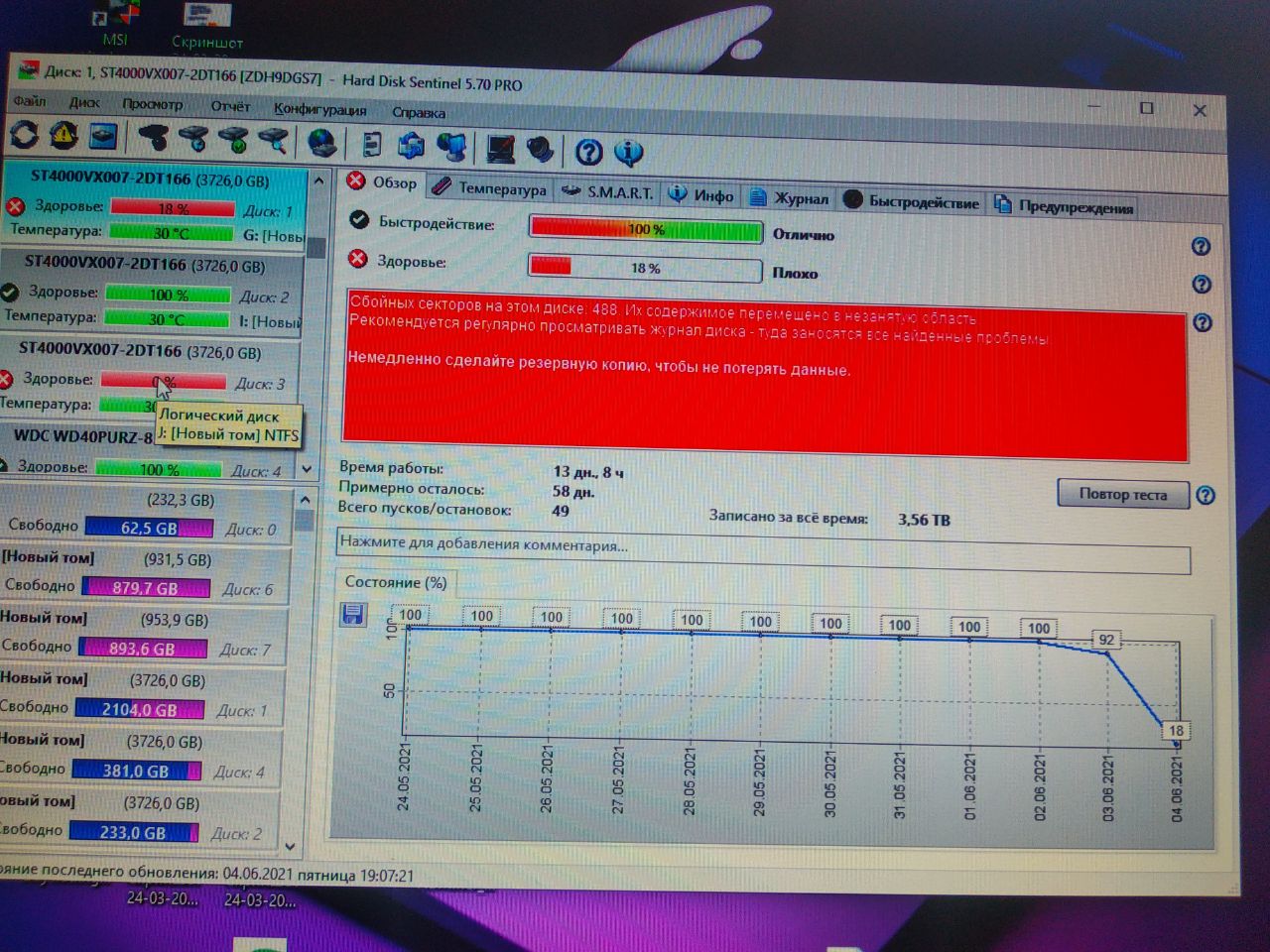This screenshot has width=1270, height=952.
Task: Switch to the Быстродействие tab
Action: [912, 202]
